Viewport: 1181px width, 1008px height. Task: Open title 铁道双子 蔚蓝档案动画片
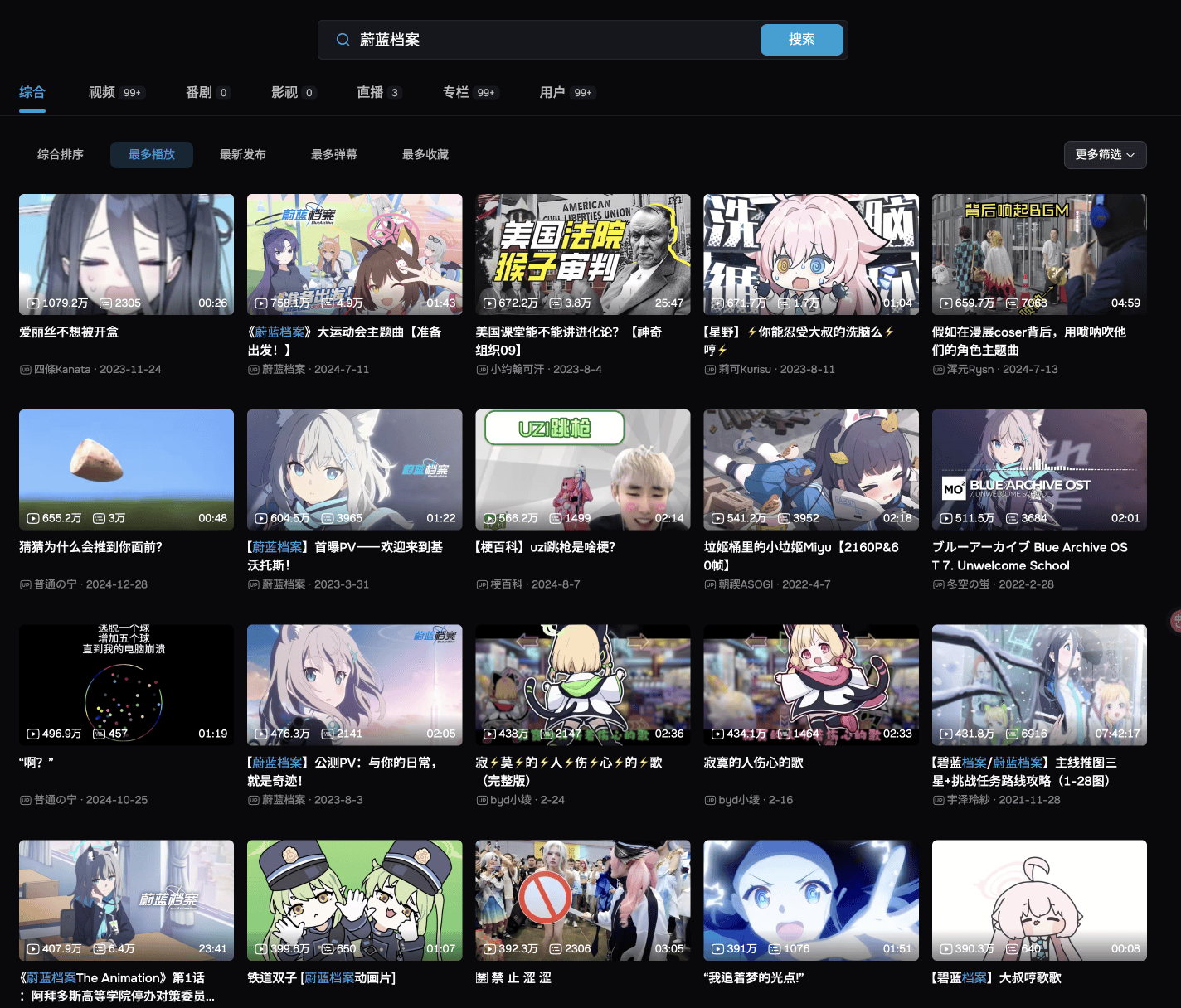[x=322, y=978]
